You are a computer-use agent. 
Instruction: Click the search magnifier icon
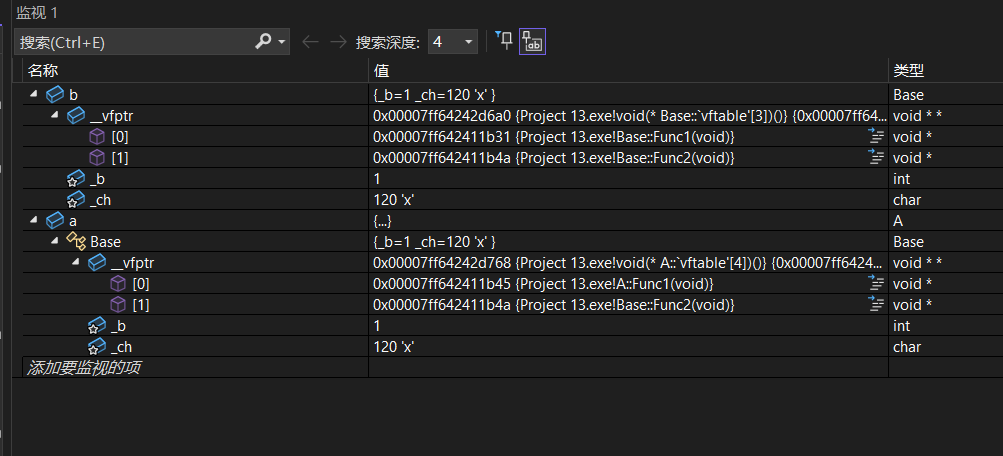click(x=263, y=42)
